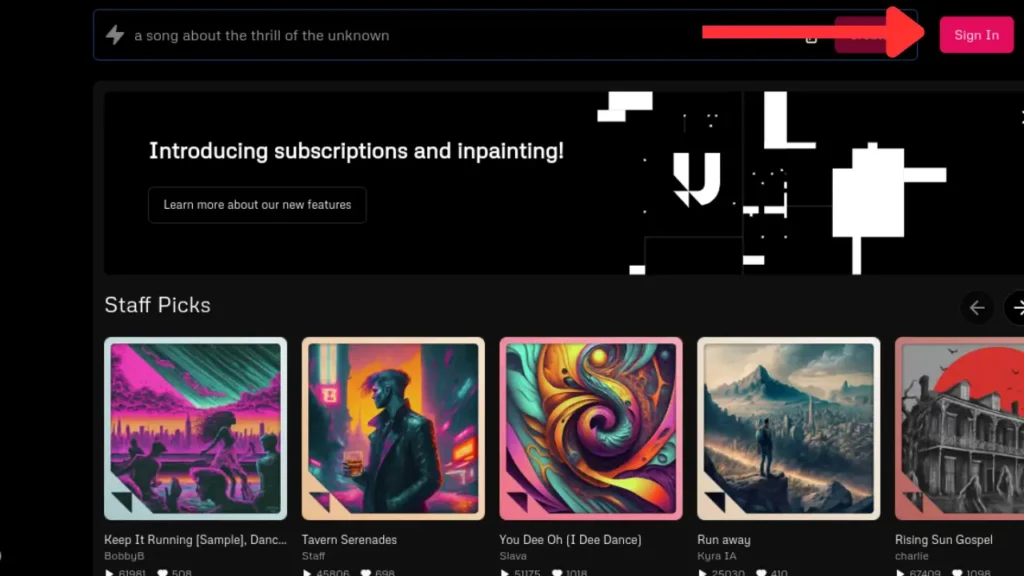Open the Keep It Running song title
Screen dimensions: 1024x576
pos(194,540)
